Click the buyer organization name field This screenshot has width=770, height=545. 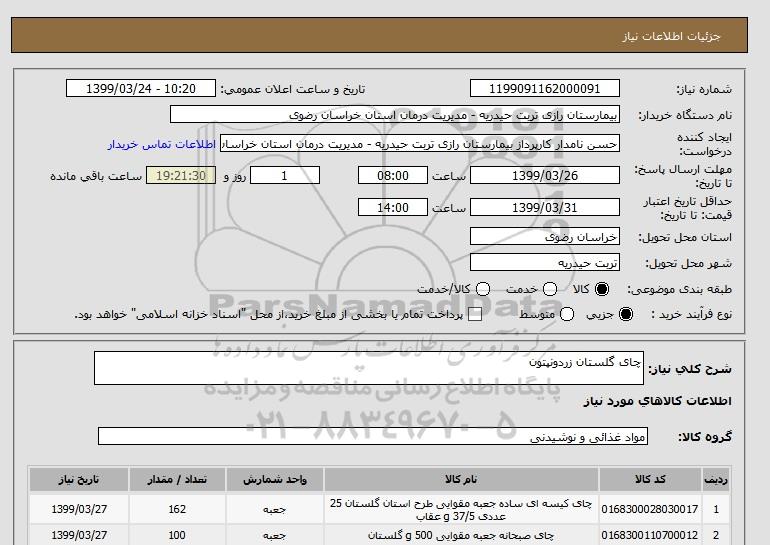(395, 114)
